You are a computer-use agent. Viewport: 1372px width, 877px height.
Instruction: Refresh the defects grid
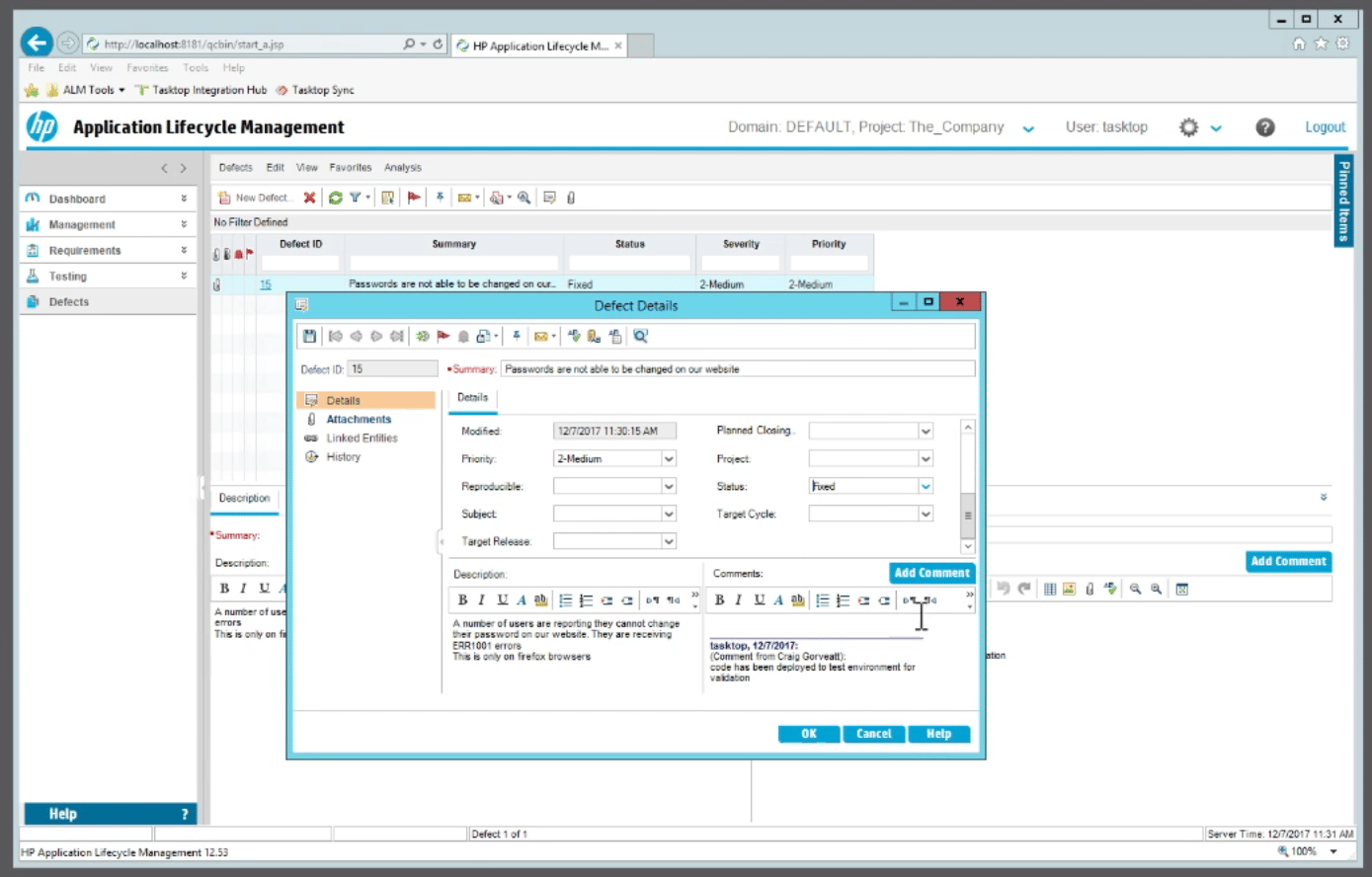336,198
